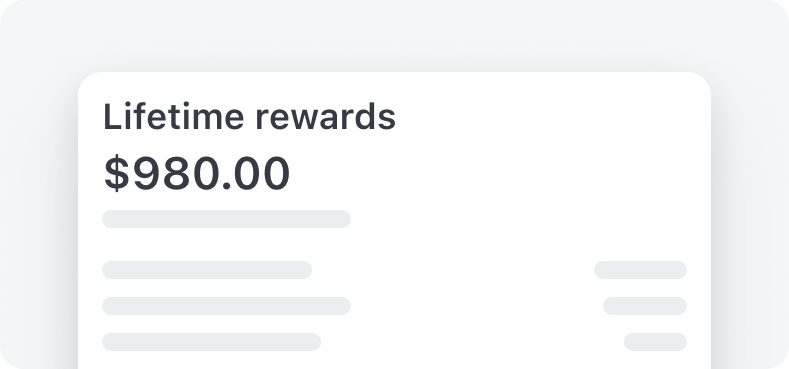The width and height of the screenshot is (789, 369).
Task: Select the third row's left placeholder bar
Action: coord(211,342)
